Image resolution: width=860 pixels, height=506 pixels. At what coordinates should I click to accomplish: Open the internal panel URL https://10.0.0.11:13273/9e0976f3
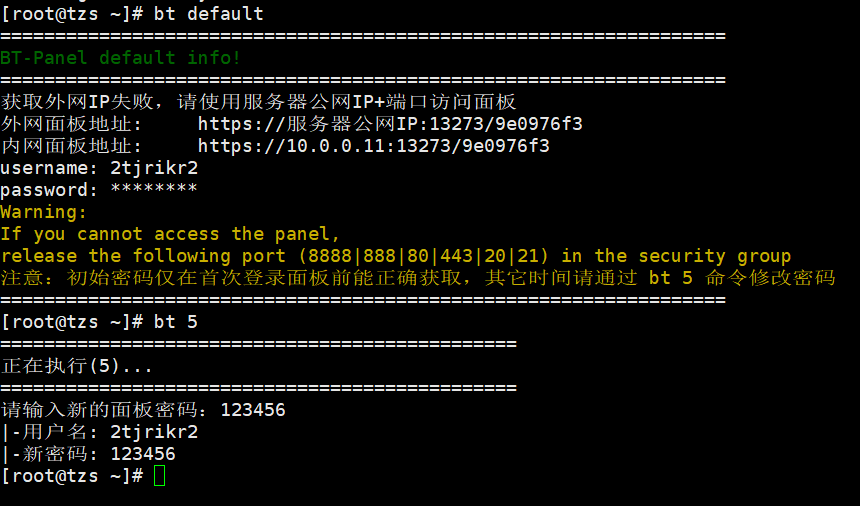[373, 146]
